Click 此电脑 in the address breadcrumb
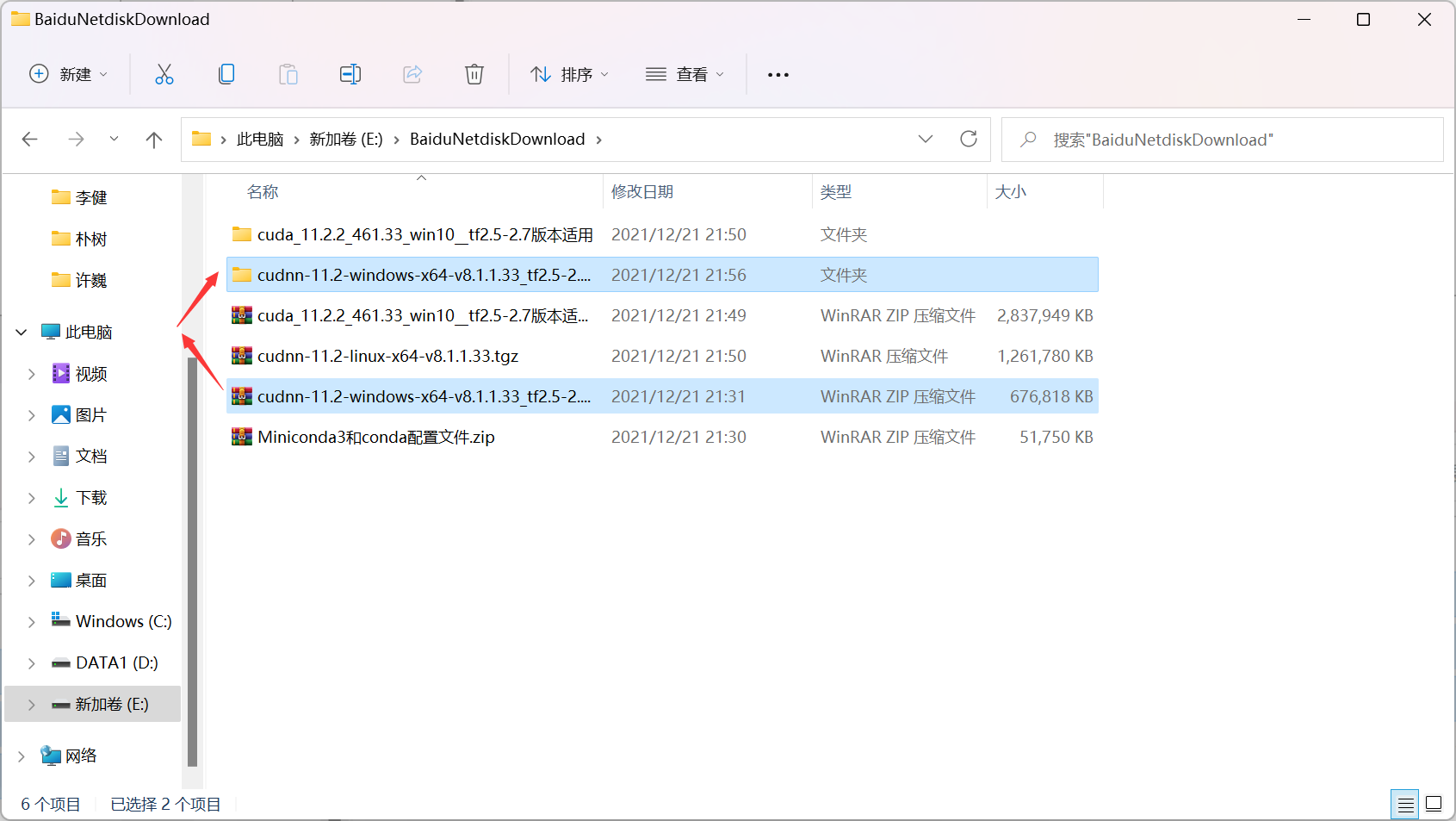This screenshot has width=1456, height=821. click(x=260, y=139)
